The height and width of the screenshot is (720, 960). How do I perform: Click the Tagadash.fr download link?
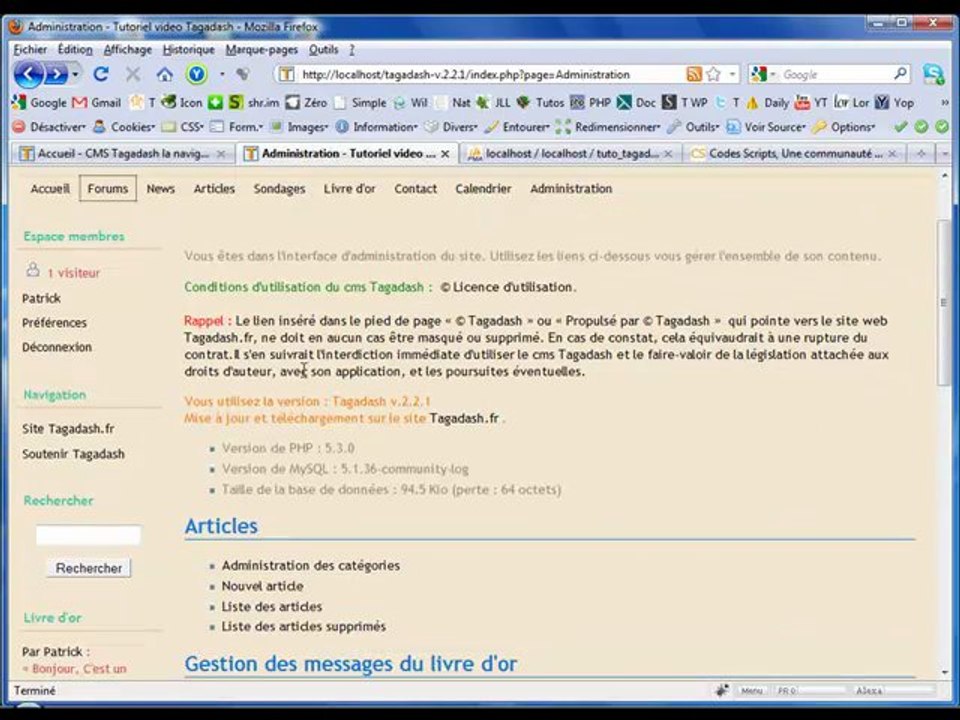[x=464, y=419]
